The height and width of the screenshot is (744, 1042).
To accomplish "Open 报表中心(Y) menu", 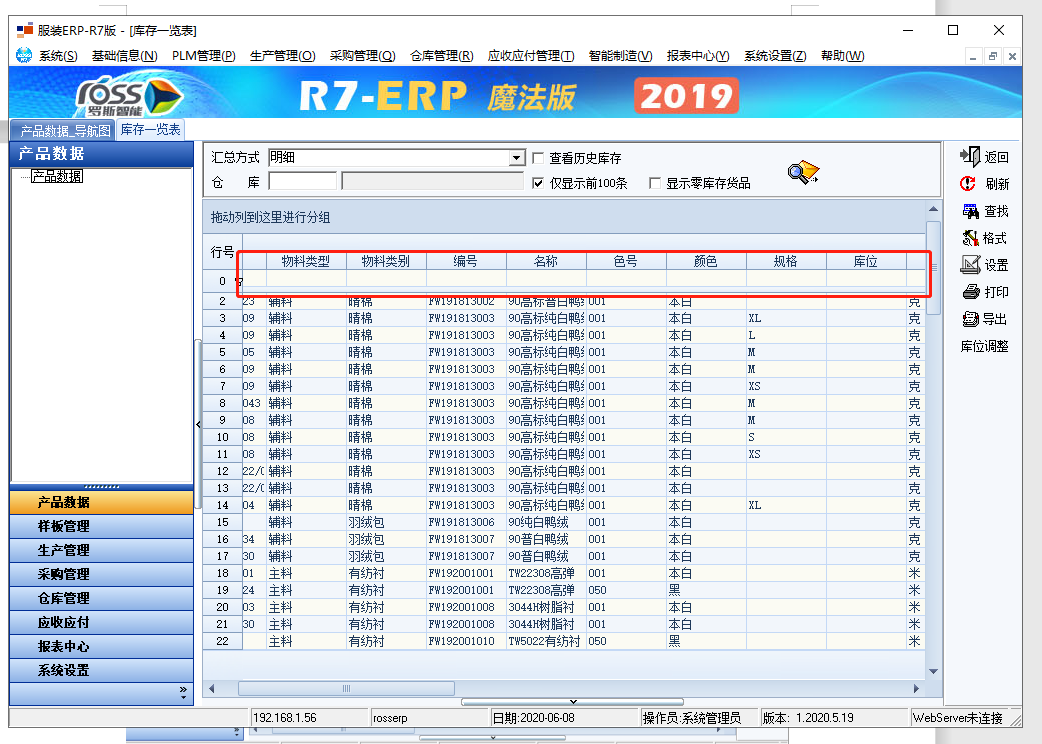I will (698, 56).
